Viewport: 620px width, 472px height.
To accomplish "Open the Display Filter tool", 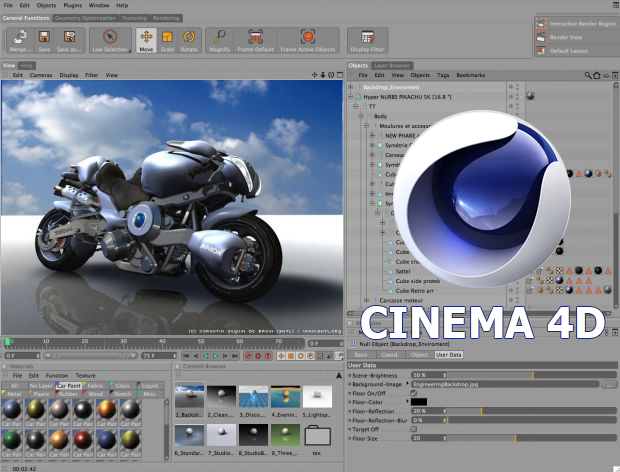I will pyautogui.click(x=367, y=38).
